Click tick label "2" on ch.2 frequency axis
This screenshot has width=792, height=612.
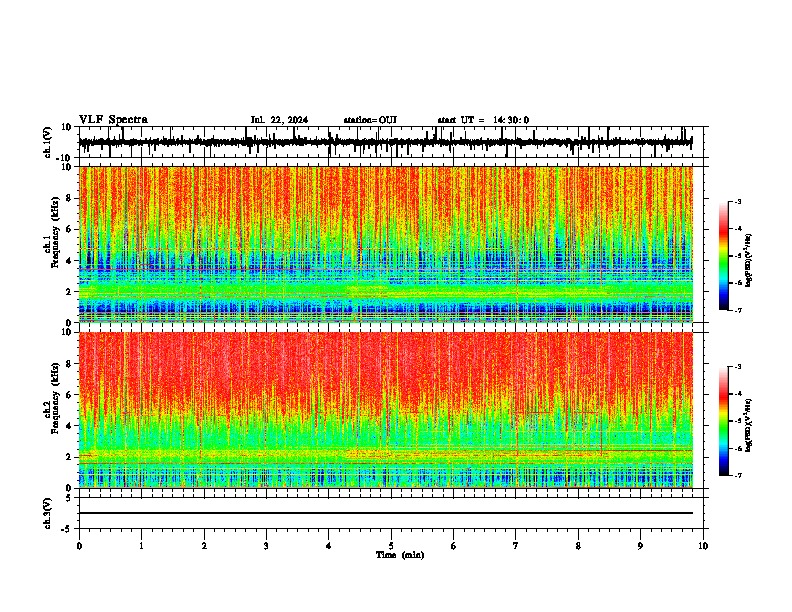69,457
